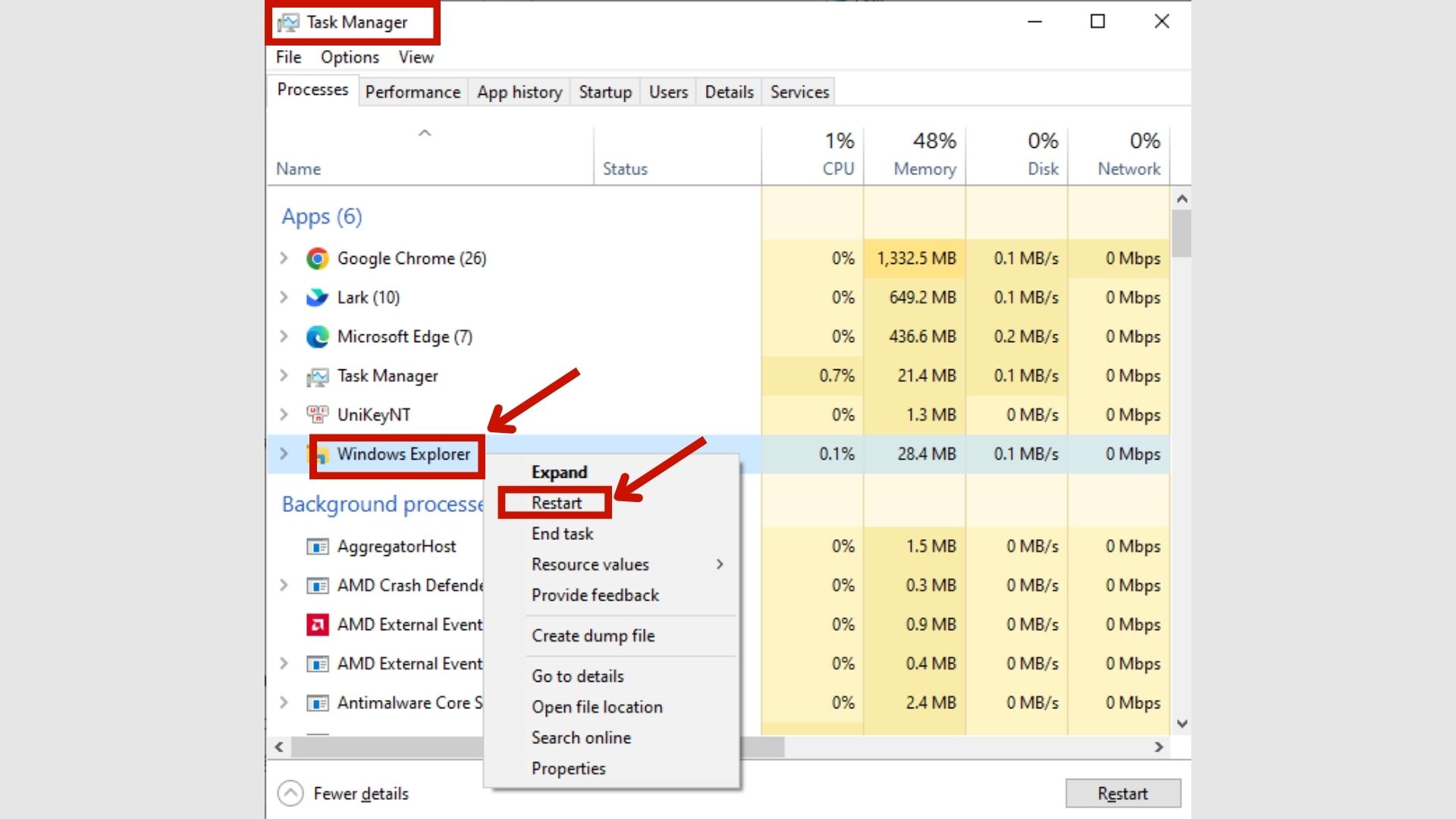This screenshot has height=819, width=1456.
Task: Expand the Google Chrome process group
Action: coord(284,259)
